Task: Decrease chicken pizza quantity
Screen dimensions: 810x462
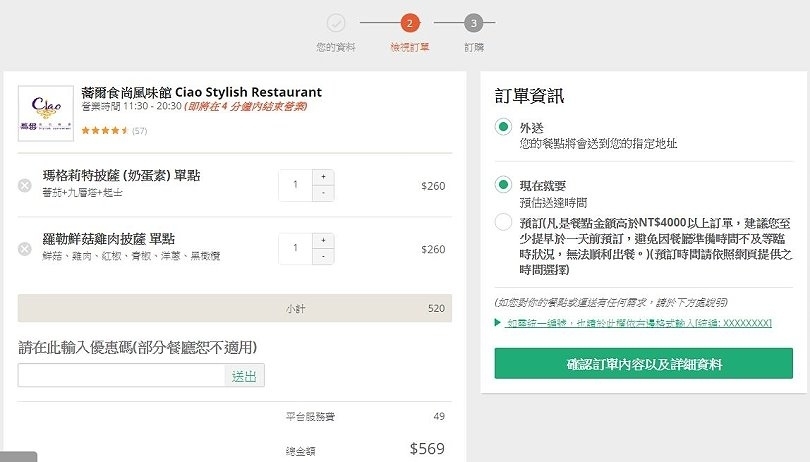Action: 324,256
